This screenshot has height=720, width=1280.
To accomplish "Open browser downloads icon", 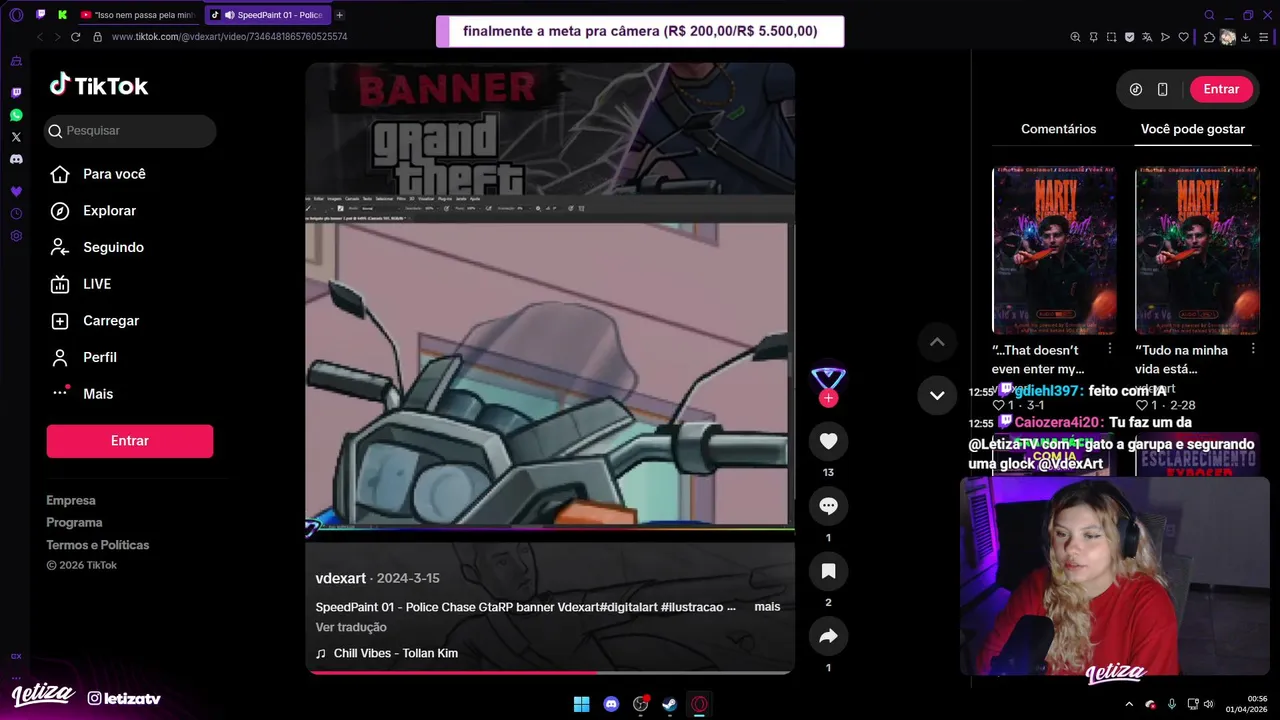I will click(1247, 37).
